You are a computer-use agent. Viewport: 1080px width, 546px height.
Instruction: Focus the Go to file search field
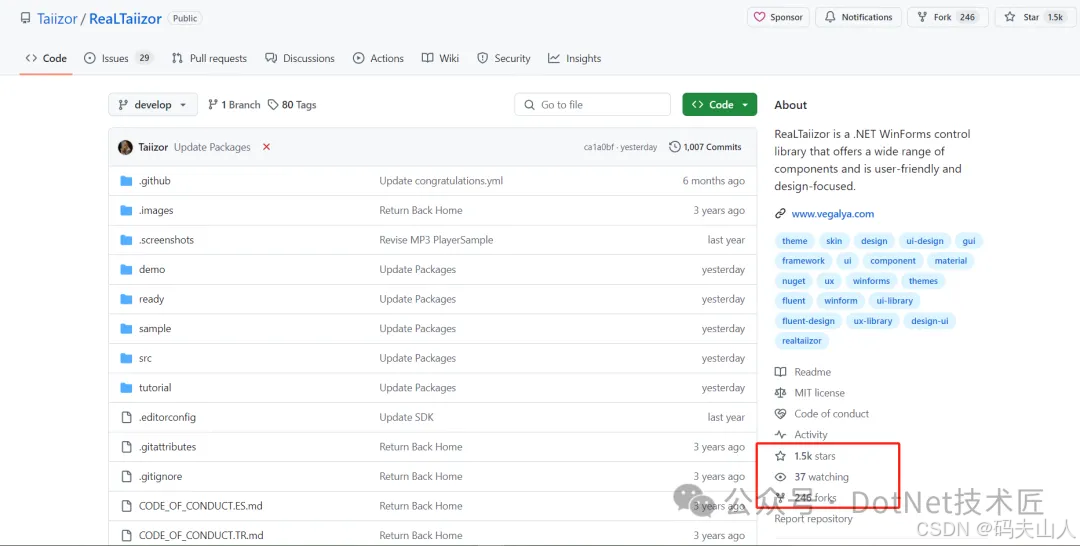pos(592,105)
